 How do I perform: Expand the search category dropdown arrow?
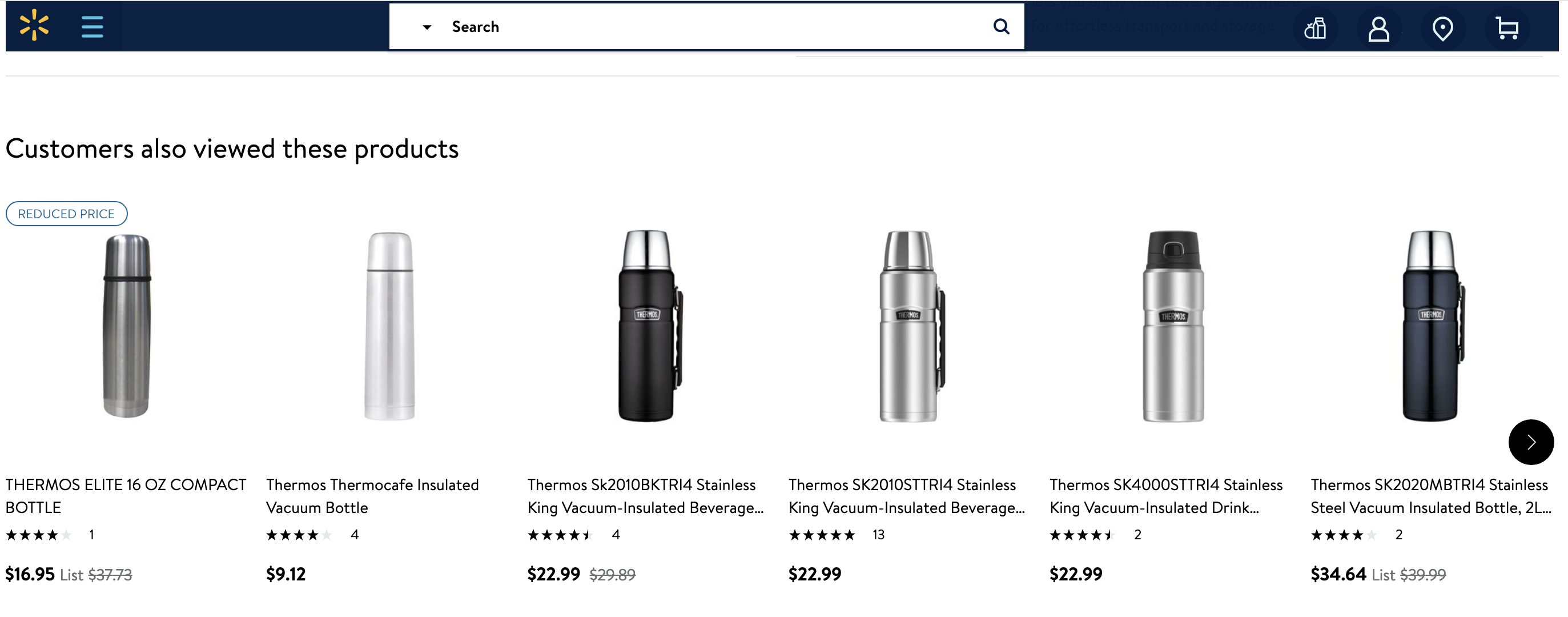tap(427, 27)
